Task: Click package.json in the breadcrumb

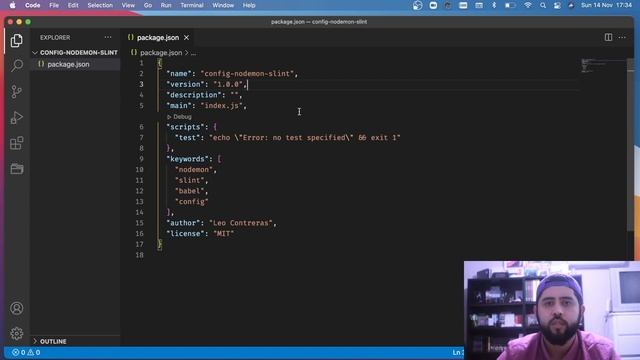Action: [x=161, y=53]
